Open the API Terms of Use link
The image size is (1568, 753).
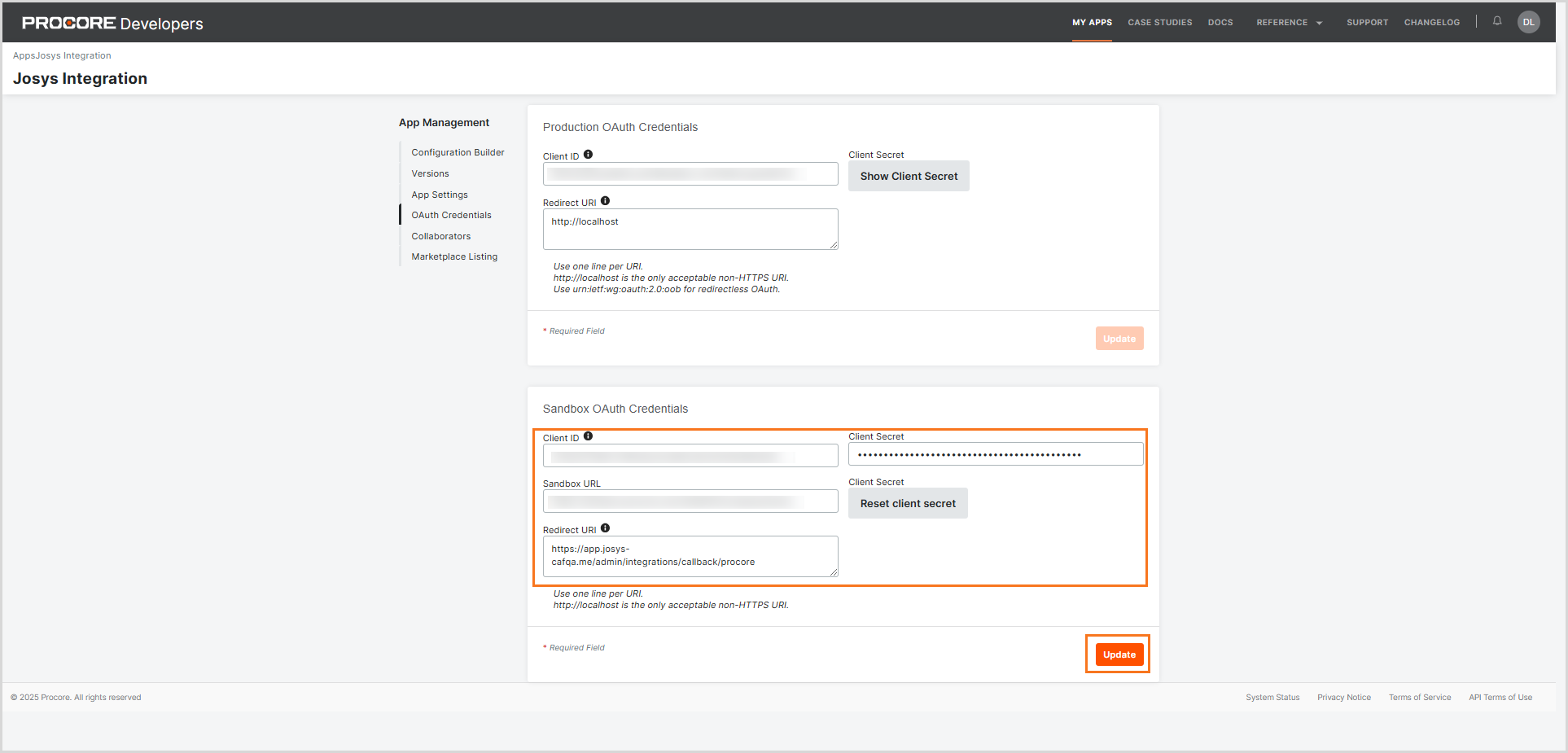[x=1500, y=698]
